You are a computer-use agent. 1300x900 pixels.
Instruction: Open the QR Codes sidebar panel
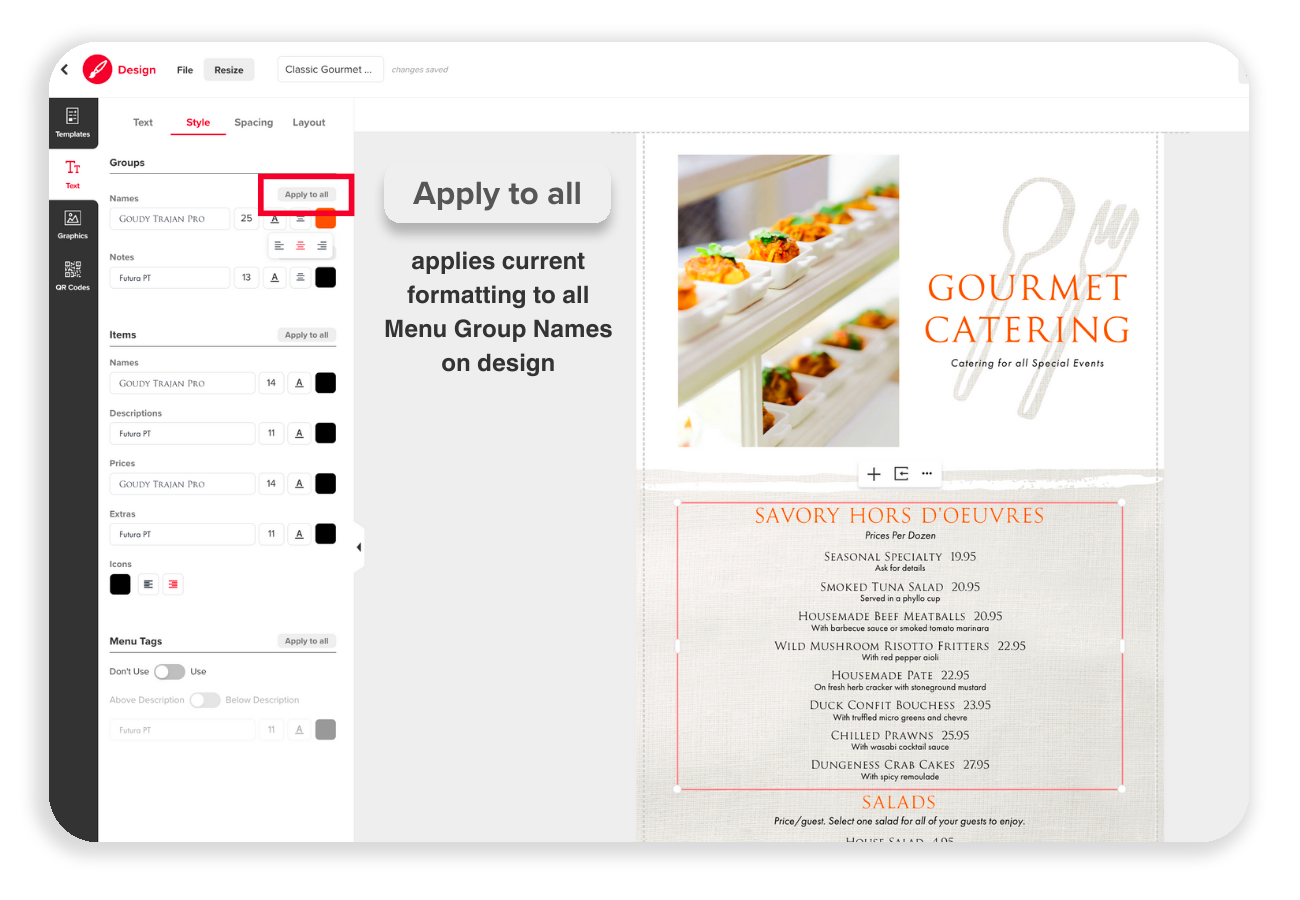[x=72, y=275]
